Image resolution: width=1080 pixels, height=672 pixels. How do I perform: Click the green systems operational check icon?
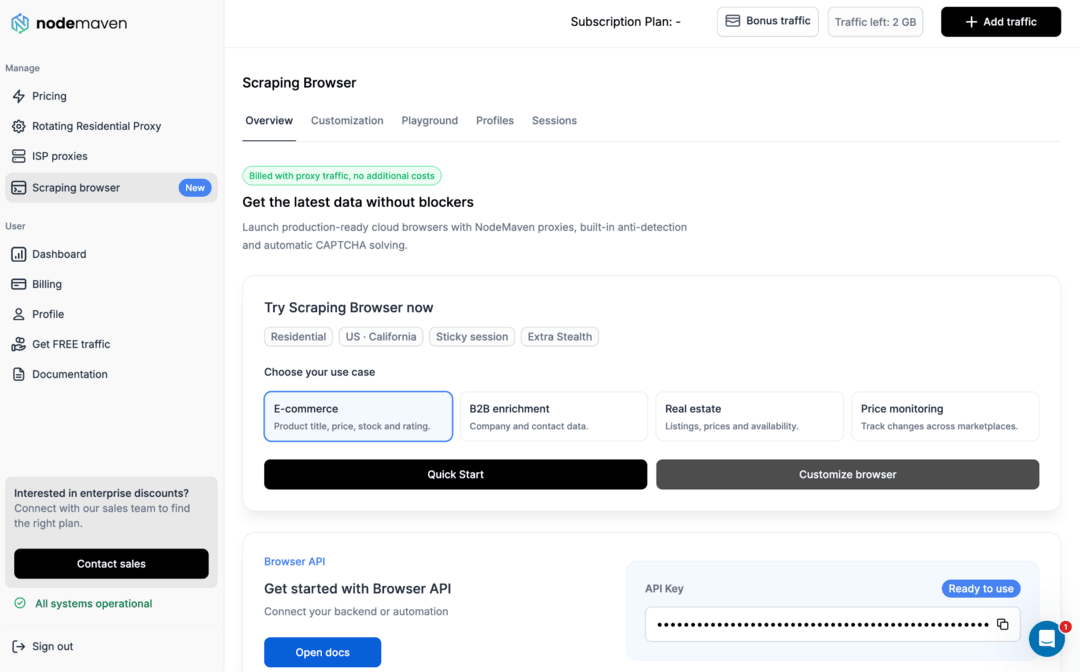[x=20, y=603]
